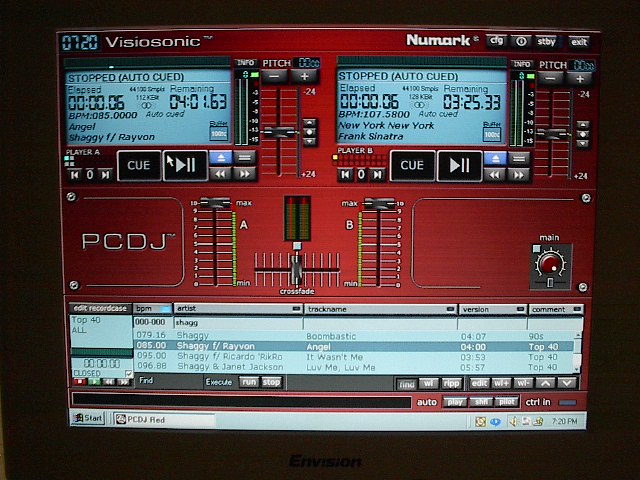The height and width of the screenshot is (480, 640).
Task: Click the 0 button on Player B
Action: [361, 175]
